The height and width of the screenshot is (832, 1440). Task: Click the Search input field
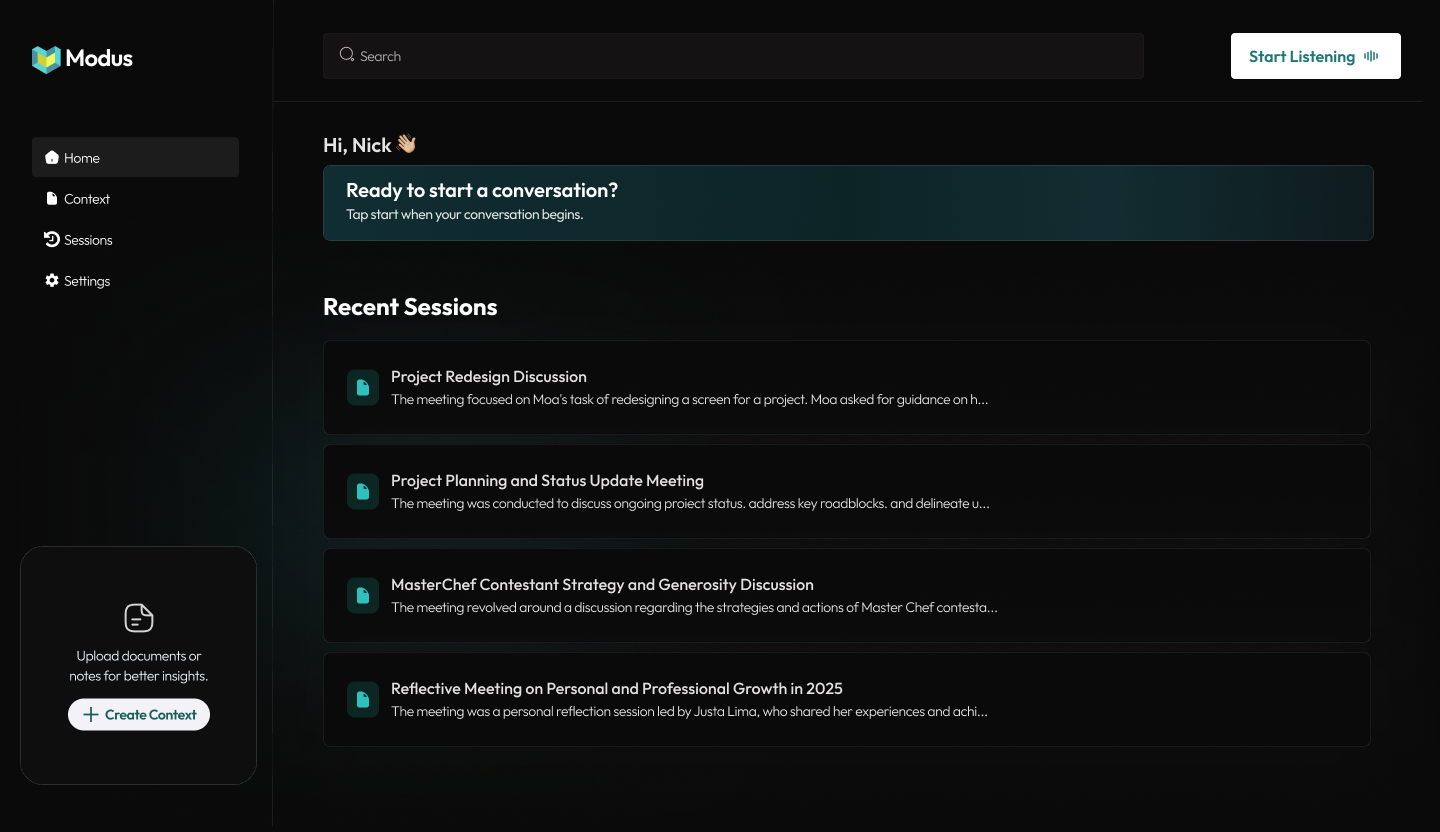coord(733,55)
